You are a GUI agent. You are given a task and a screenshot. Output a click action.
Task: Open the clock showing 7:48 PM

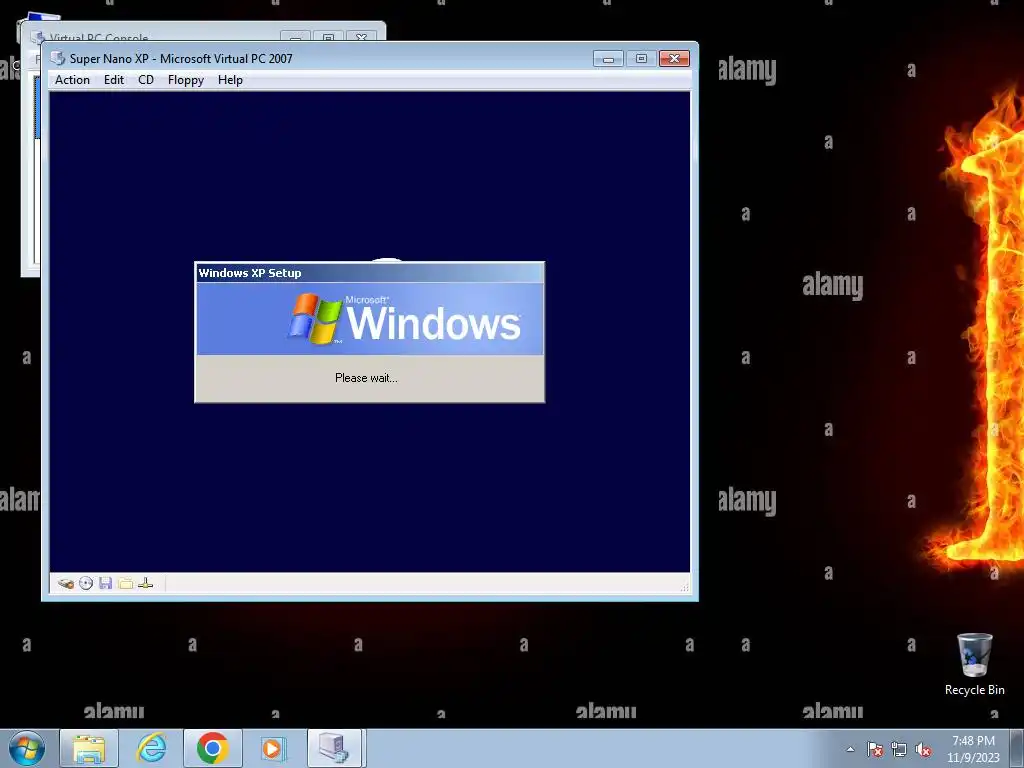[x=973, y=749]
